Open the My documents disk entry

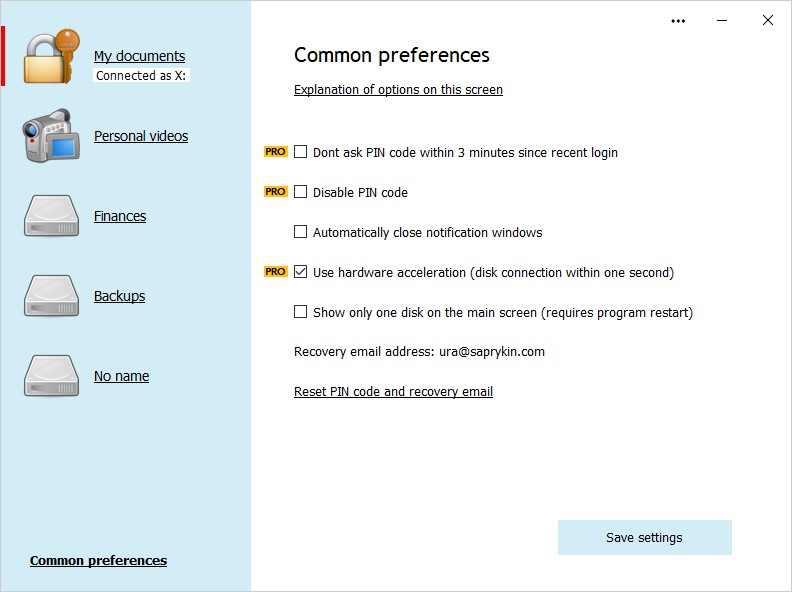click(139, 56)
